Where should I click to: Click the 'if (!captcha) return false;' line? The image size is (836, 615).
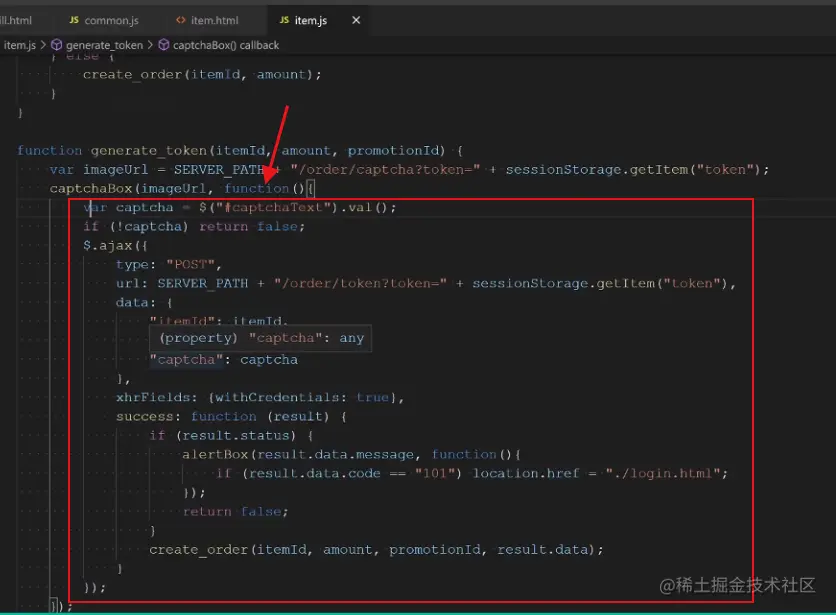click(x=194, y=227)
